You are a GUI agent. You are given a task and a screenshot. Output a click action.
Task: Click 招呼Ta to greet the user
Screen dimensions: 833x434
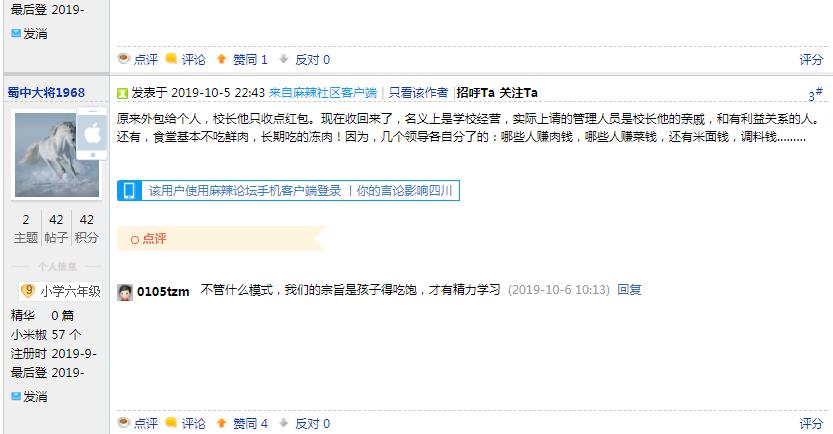(475, 92)
